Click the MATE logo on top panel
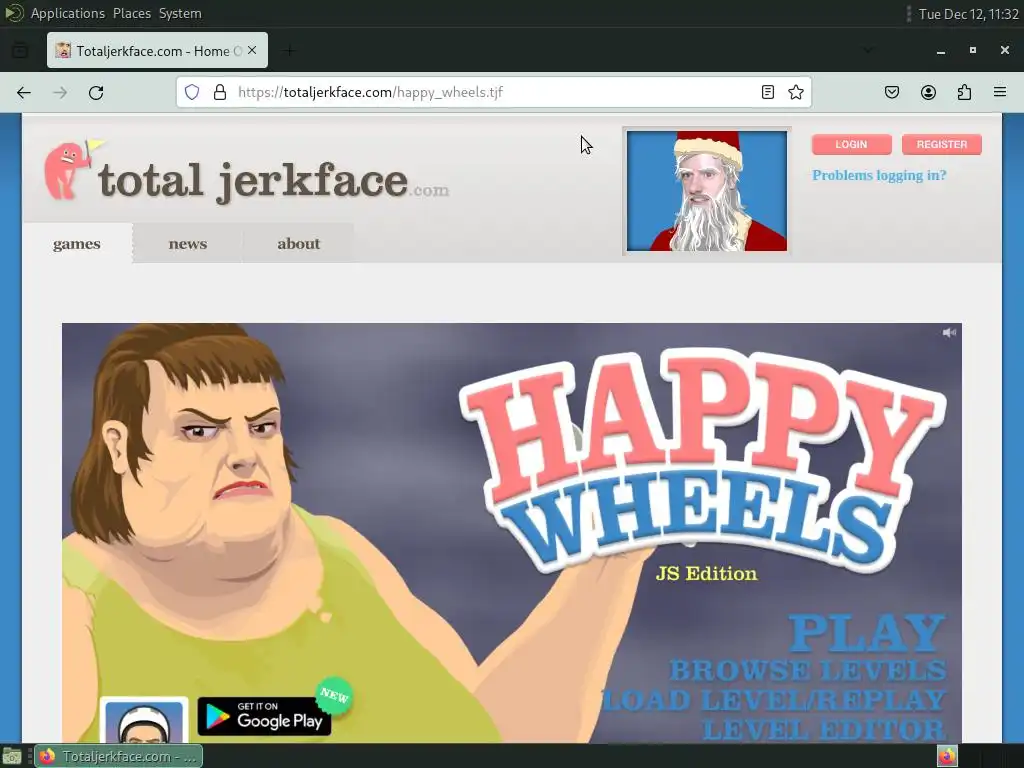The width and height of the screenshot is (1024, 768). (13, 13)
